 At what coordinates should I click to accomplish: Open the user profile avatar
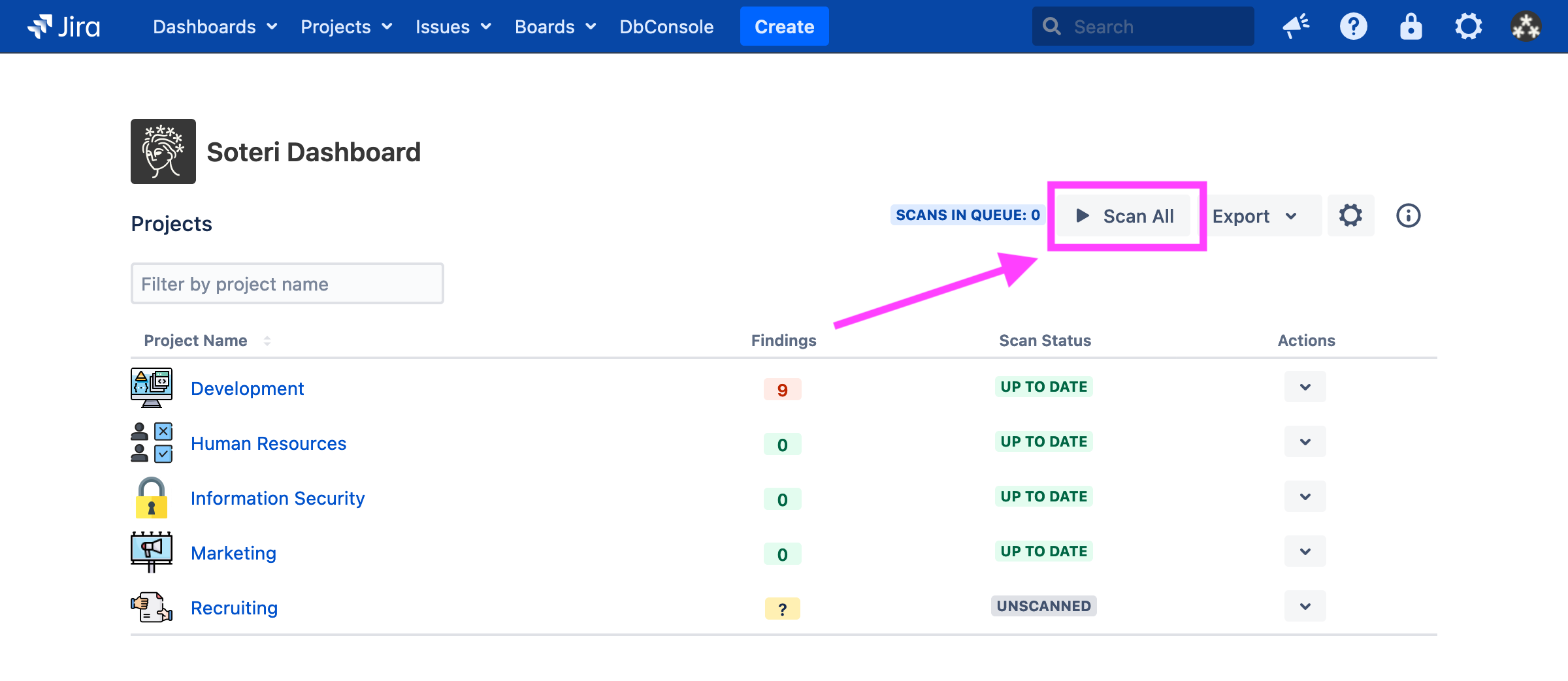coord(1526,27)
